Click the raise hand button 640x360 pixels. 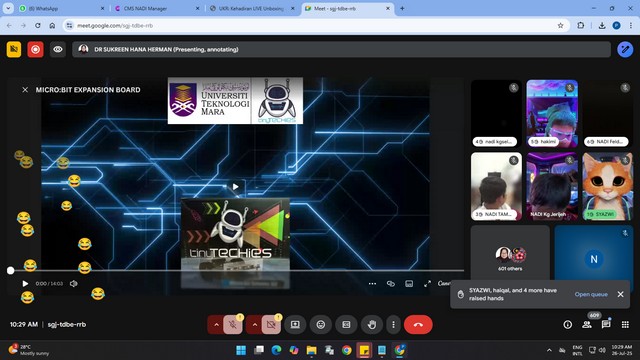click(x=371, y=324)
